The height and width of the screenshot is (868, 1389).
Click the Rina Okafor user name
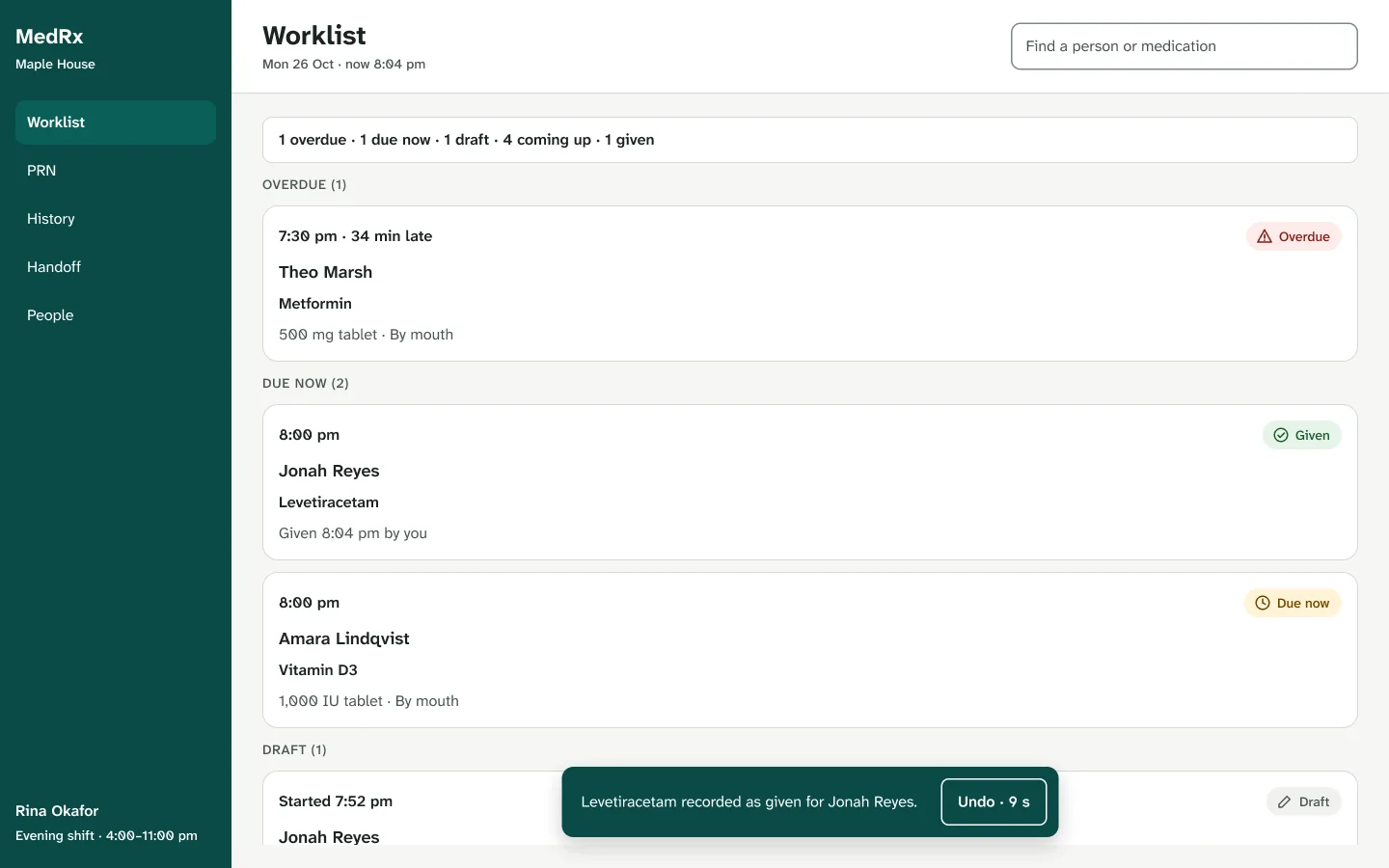(57, 811)
